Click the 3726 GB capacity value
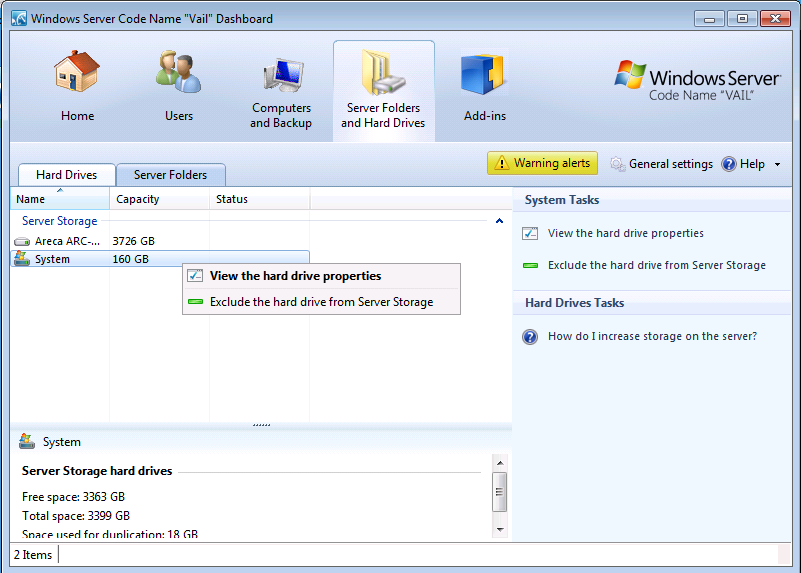The height and width of the screenshot is (573, 801). [133, 241]
